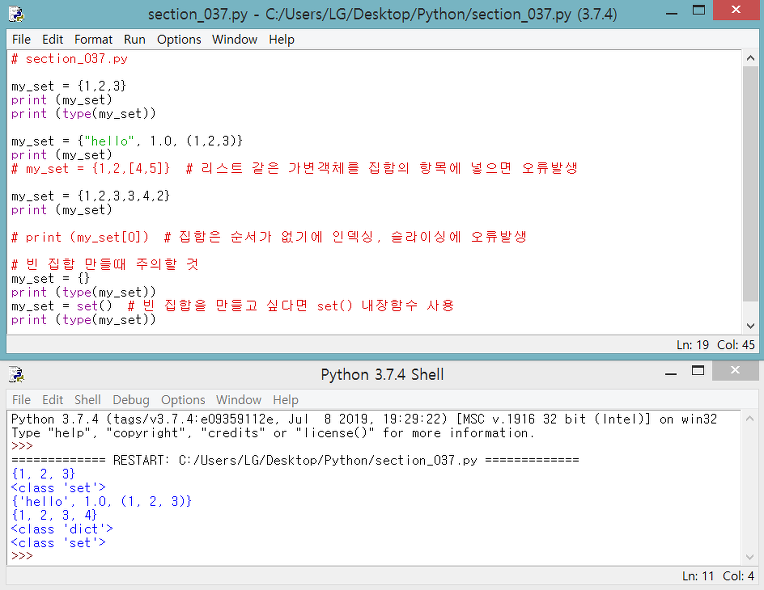The image size is (764, 590).
Task: Click the IDLE icon in Shell title bar
Action: [x=17, y=374]
